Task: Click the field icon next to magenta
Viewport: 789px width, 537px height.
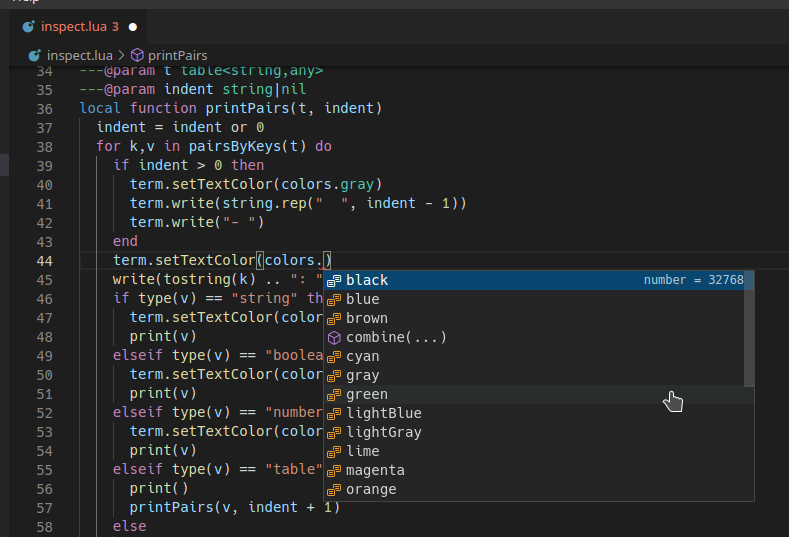Action: 334,472
